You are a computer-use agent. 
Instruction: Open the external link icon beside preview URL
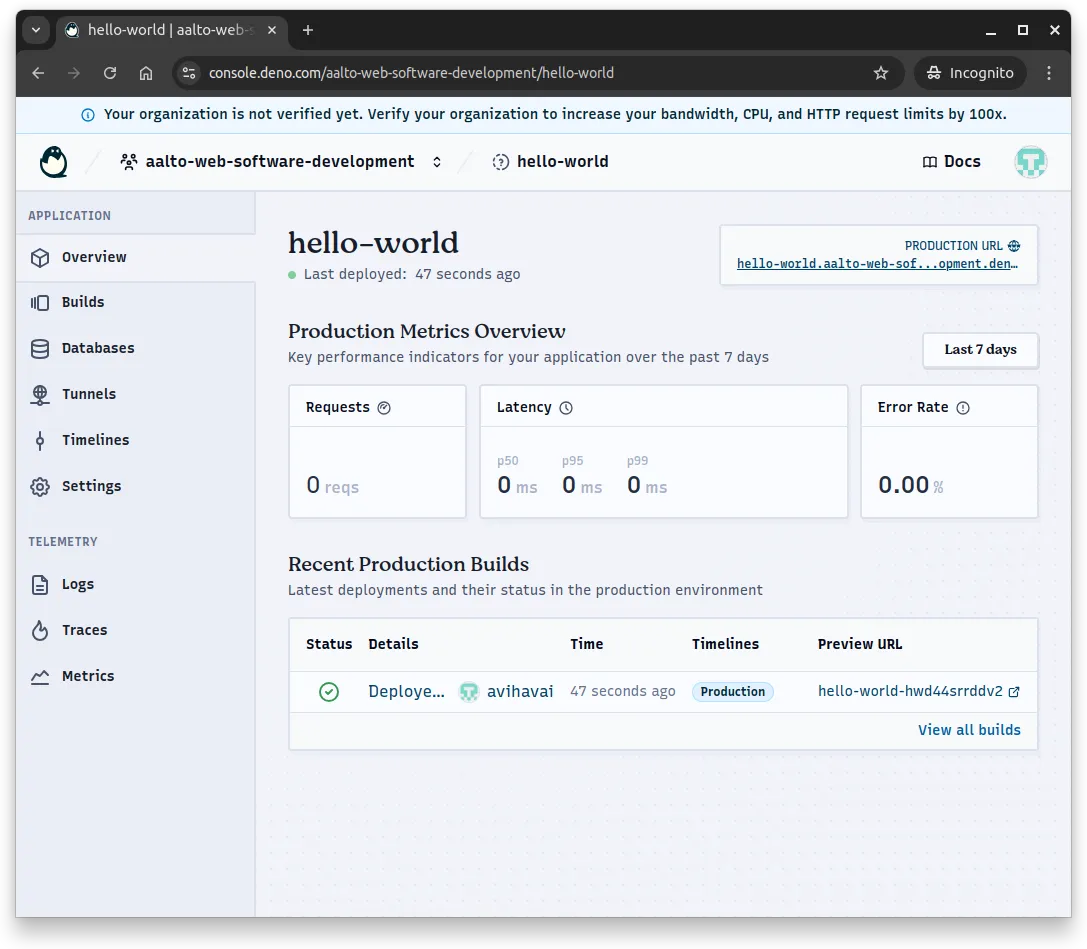tap(1012, 691)
